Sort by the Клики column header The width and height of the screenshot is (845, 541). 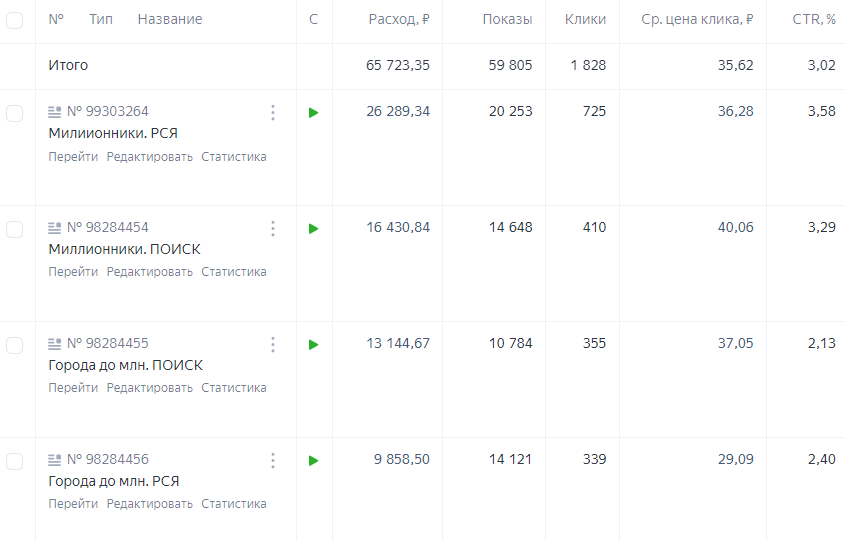585,20
